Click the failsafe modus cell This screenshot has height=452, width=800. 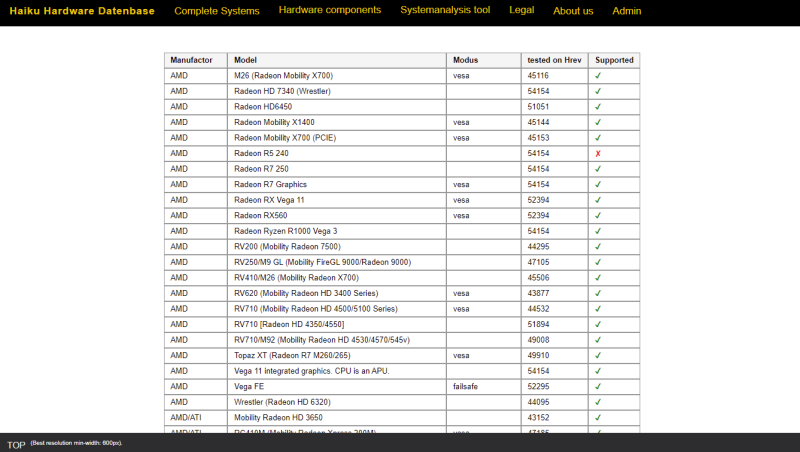point(484,387)
